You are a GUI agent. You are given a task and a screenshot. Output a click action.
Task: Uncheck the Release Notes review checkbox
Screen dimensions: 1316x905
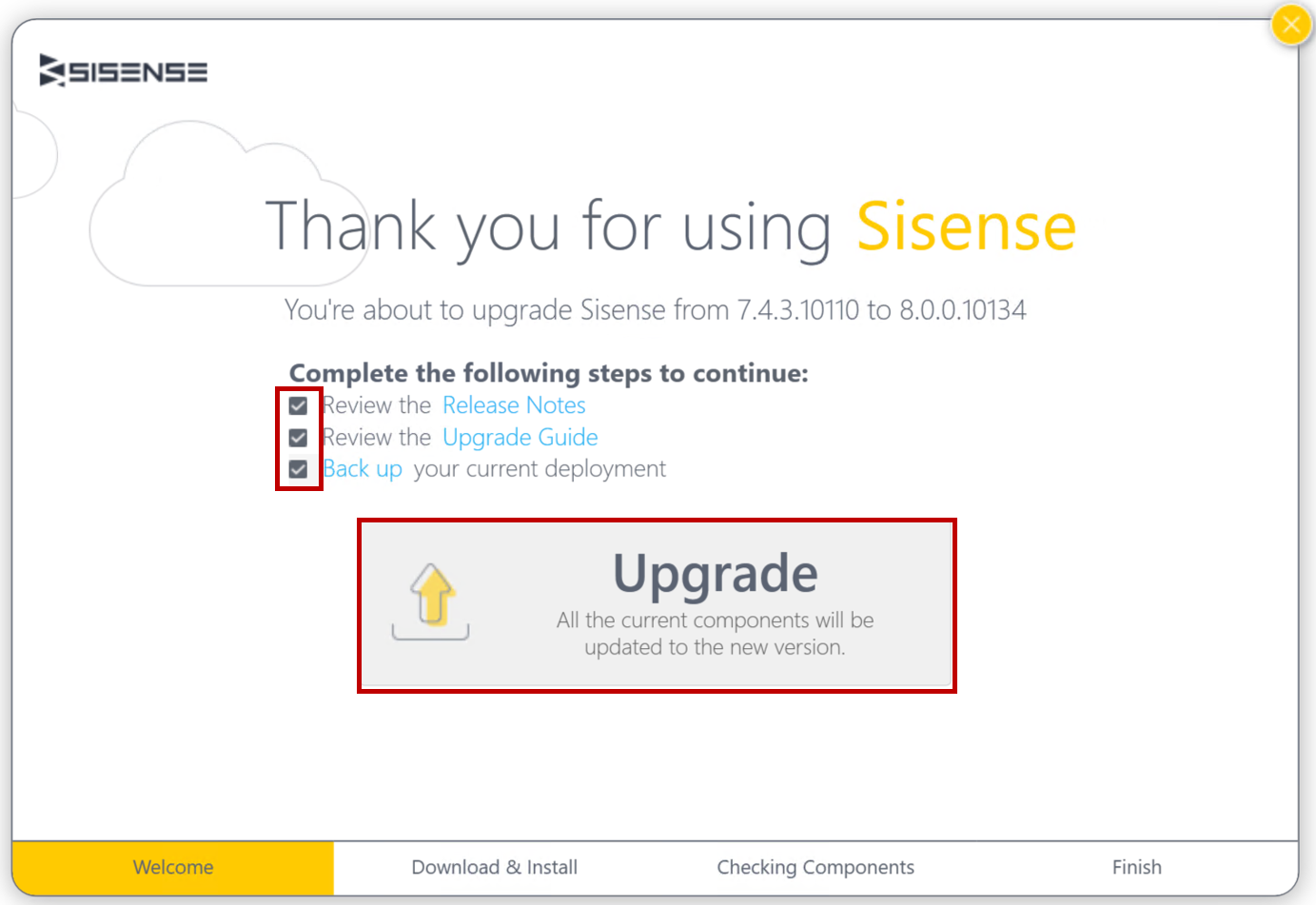pyautogui.click(x=298, y=405)
